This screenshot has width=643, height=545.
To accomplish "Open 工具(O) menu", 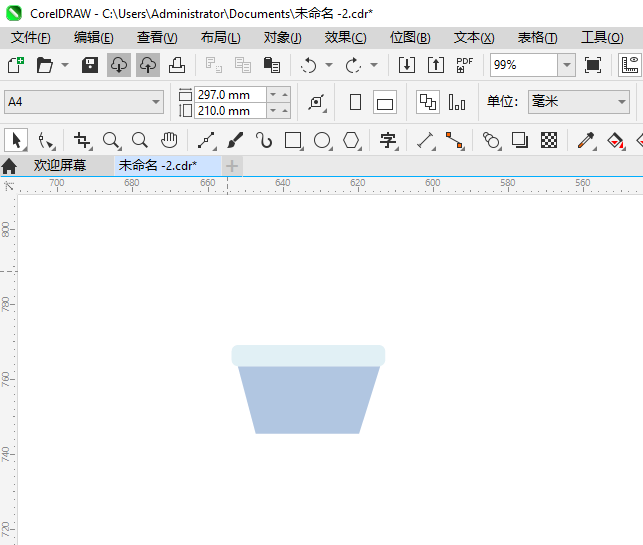I will click(602, 38).
